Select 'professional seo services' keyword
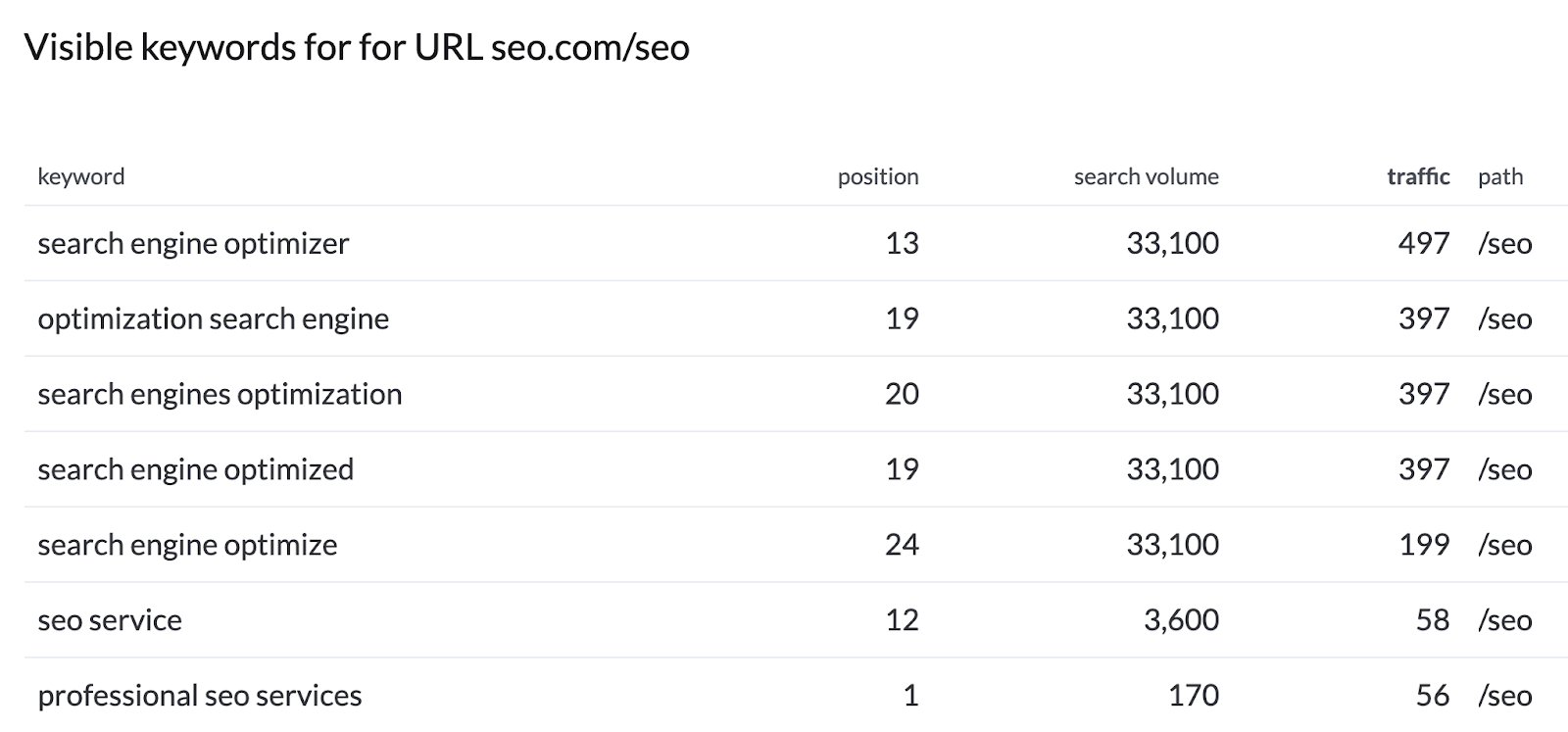Screen dimensions: 1568x732 200,697
